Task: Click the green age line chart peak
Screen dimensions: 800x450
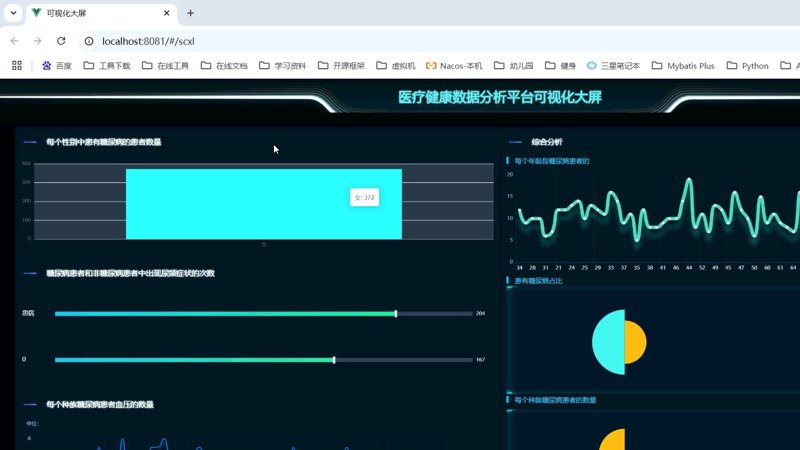Action: pos(689,180)
